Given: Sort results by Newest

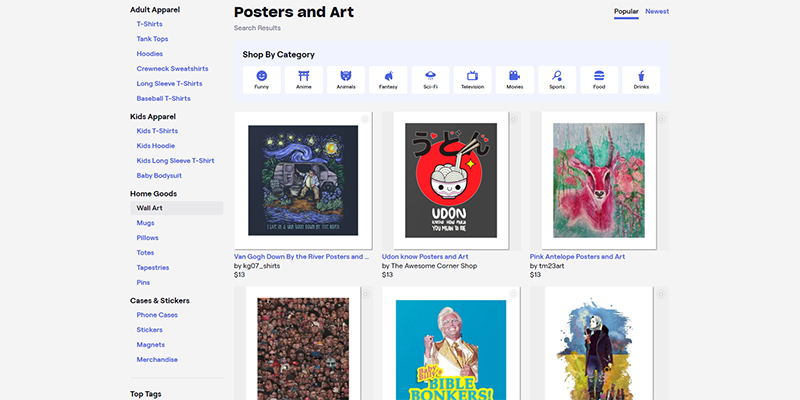Looking at the screenshot, I should 657,12.
